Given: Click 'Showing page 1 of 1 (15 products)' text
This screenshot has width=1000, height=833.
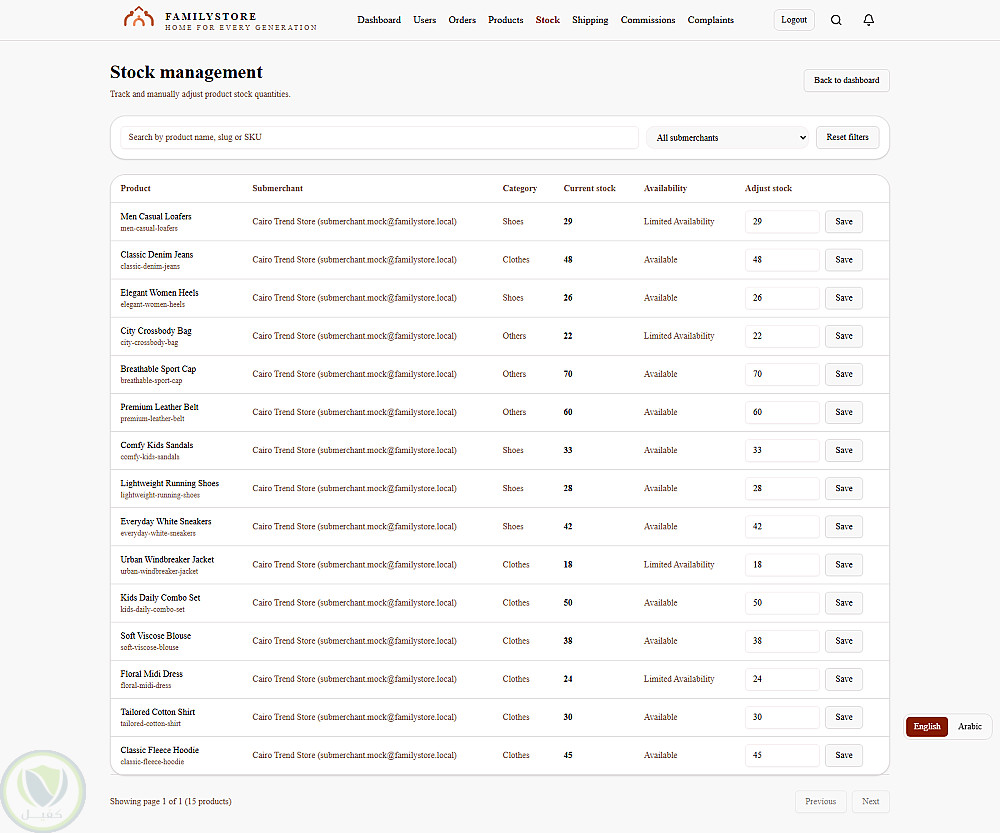Looking at the screenshot, I should click(x=170, y=802).
